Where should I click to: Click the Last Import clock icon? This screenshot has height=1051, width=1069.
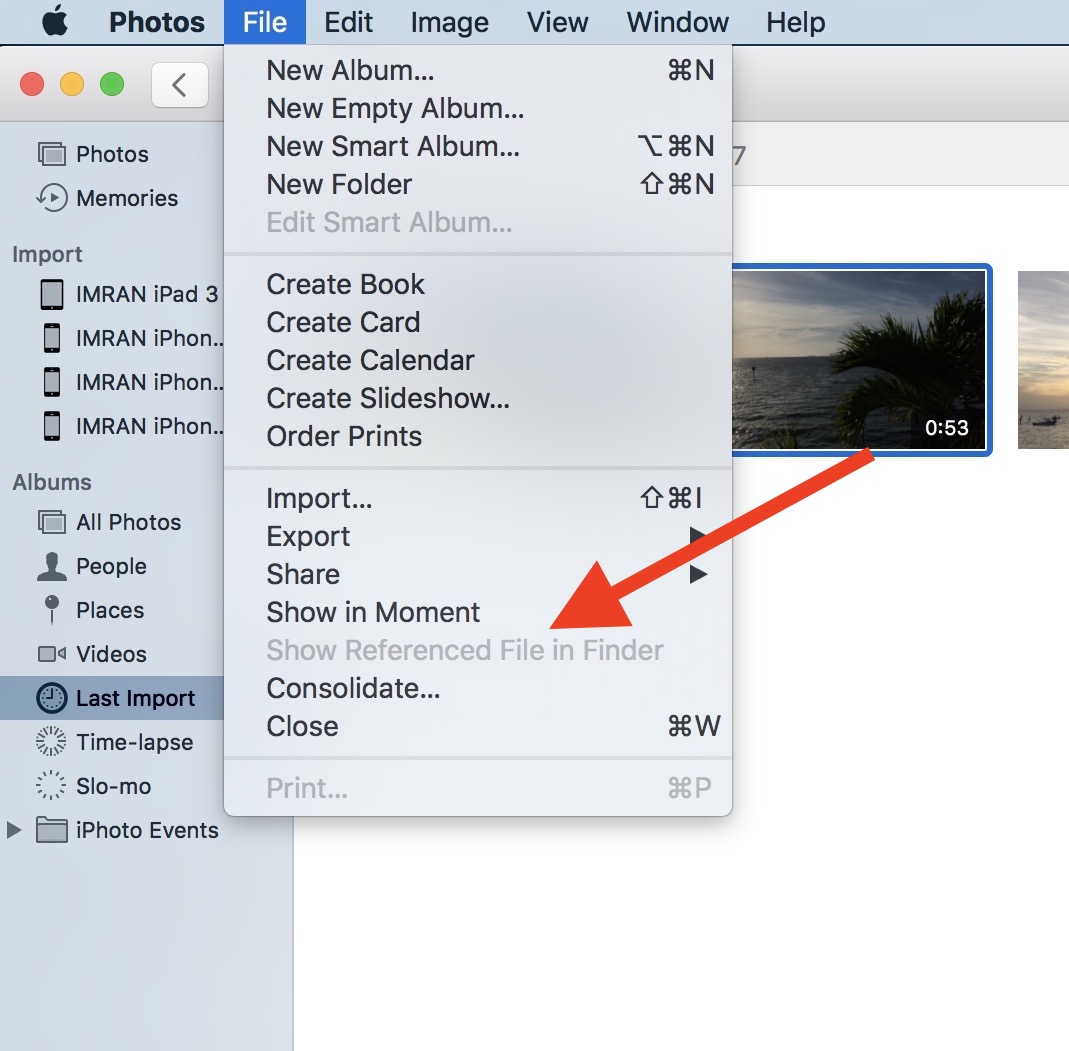(x=52, y=698)
